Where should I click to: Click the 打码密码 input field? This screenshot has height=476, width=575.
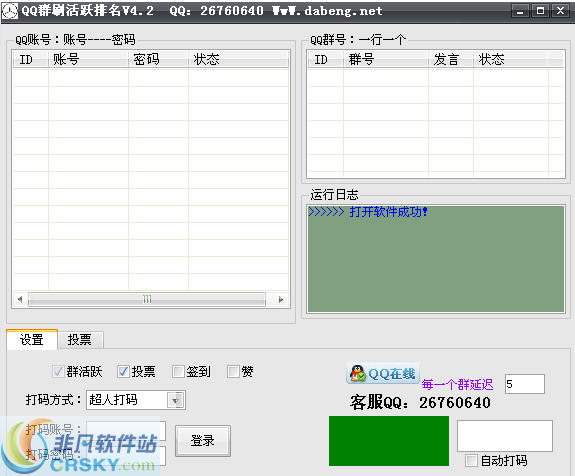click(x=126, y=455)
